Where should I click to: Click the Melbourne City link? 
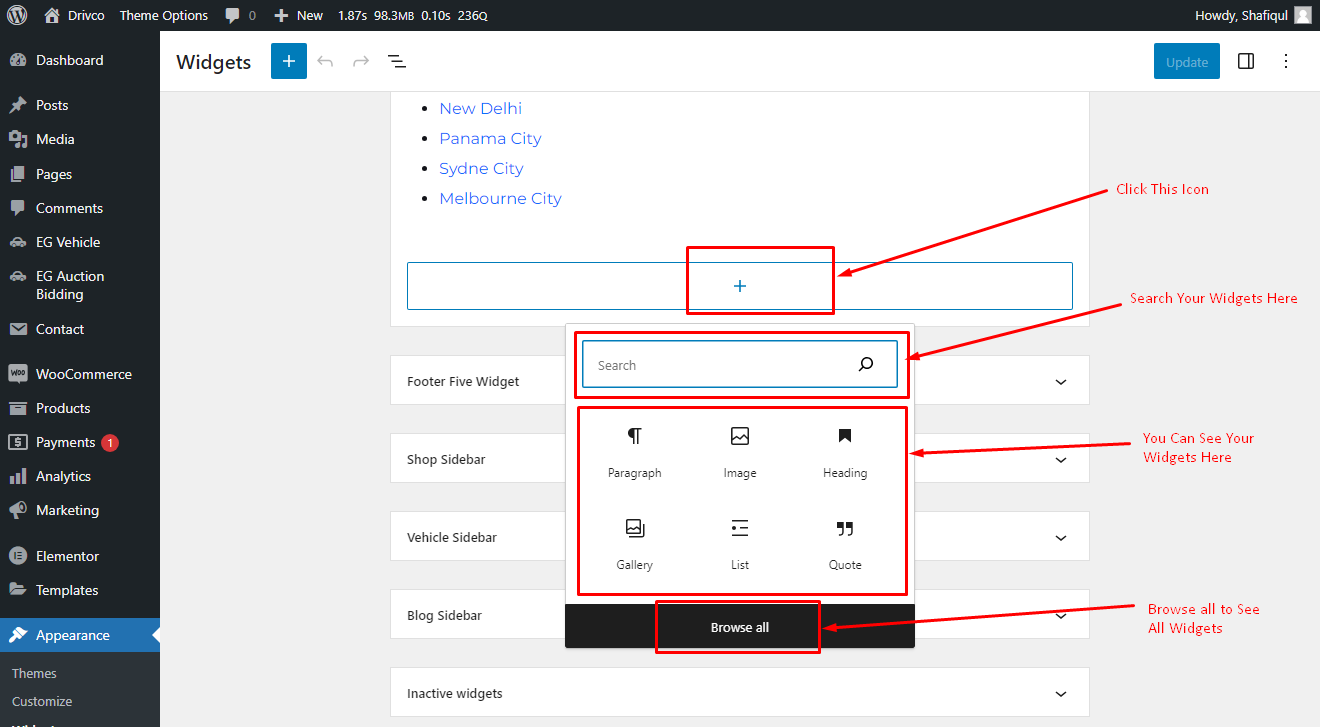[x=500, y=198]
